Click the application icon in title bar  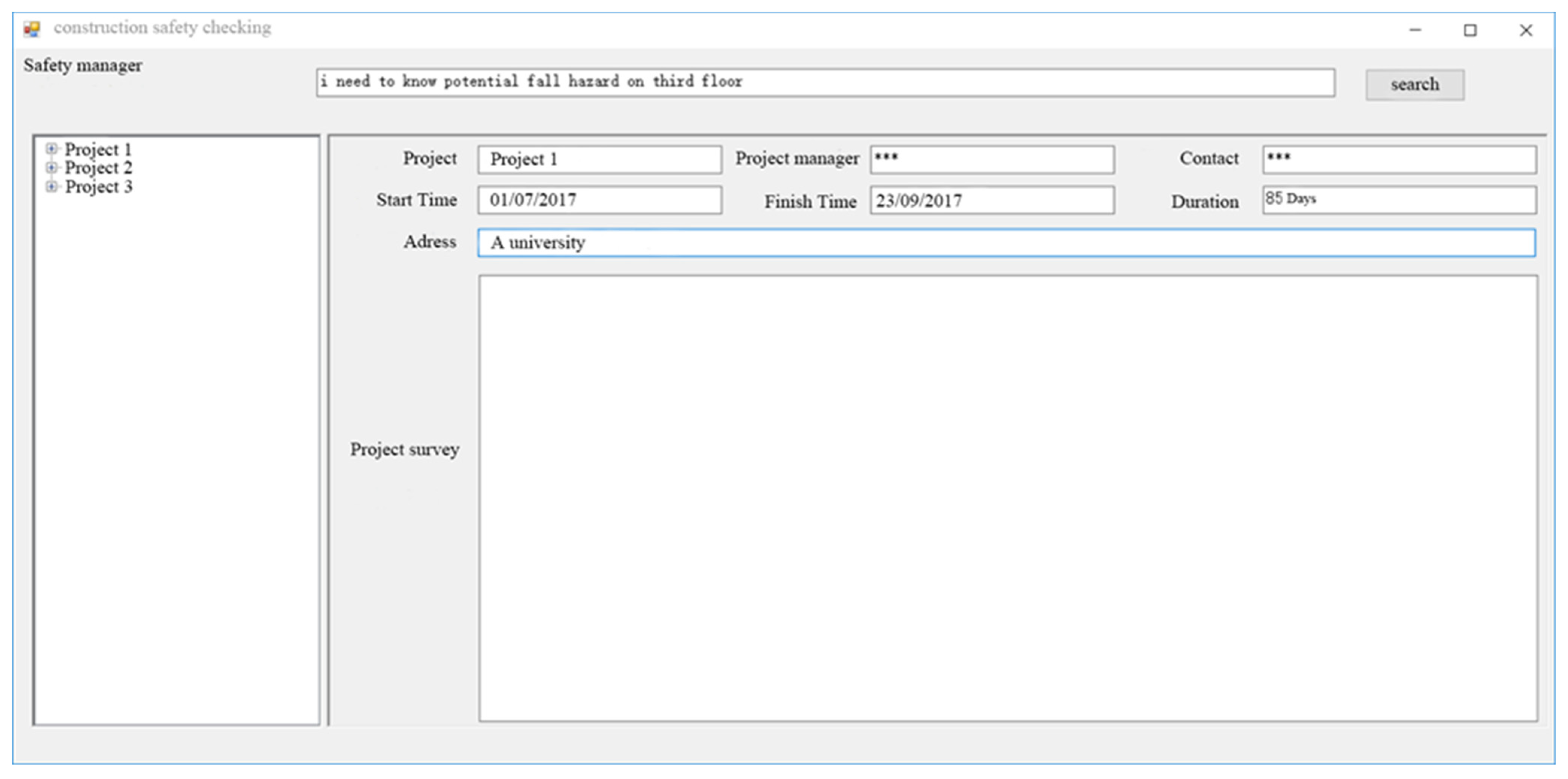point(32,29)
